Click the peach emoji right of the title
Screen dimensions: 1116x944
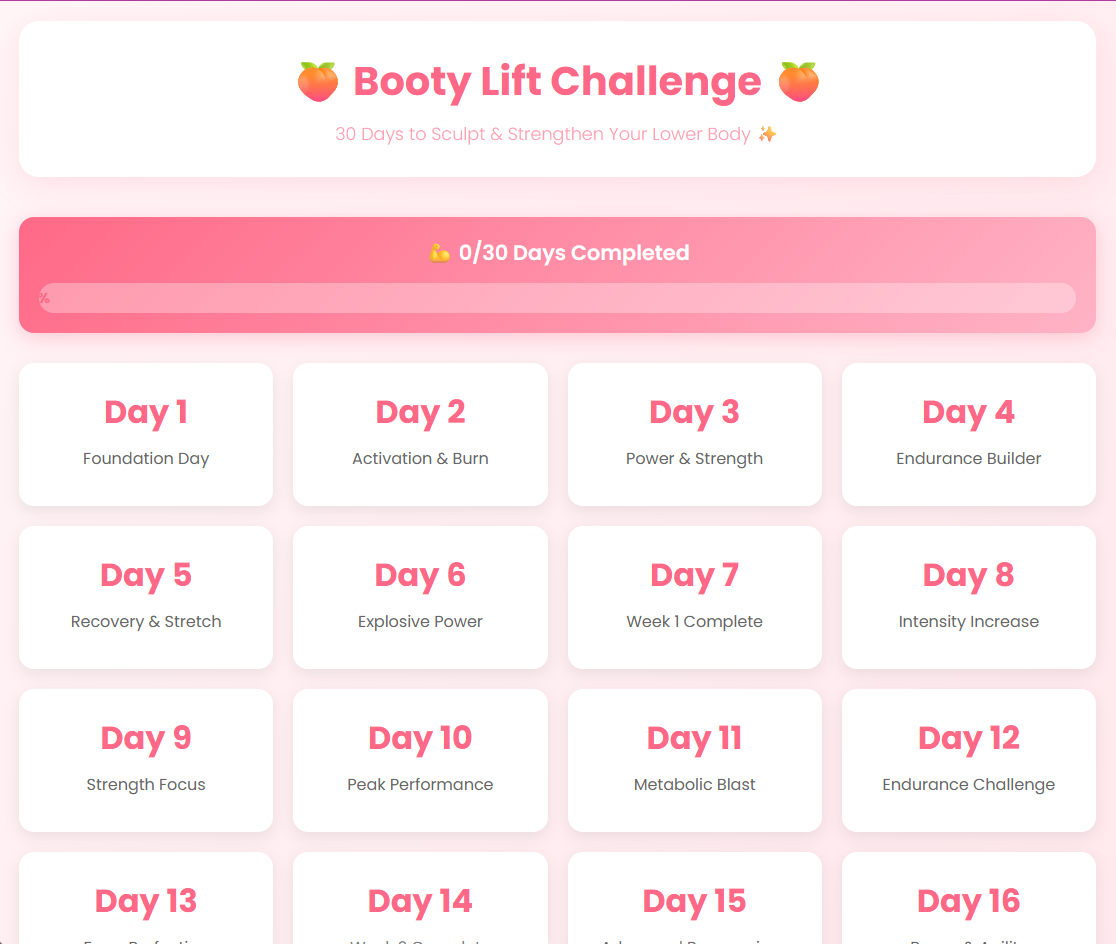pyautogui.click(x=798, y=81)
